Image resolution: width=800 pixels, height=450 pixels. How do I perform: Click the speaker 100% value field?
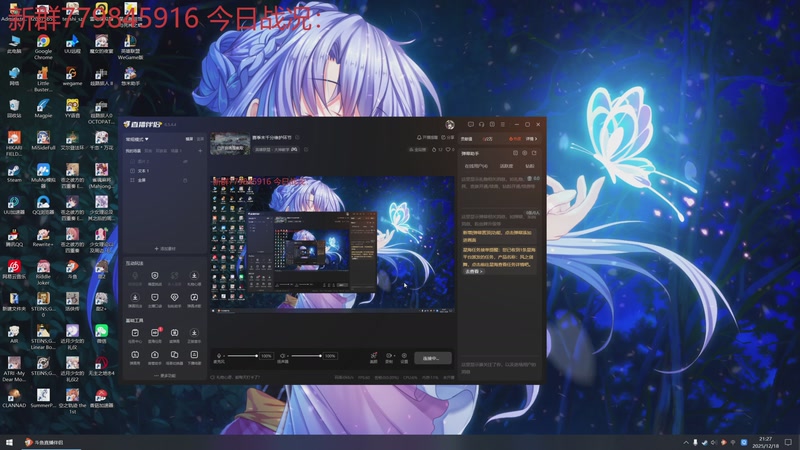[330, 356]
